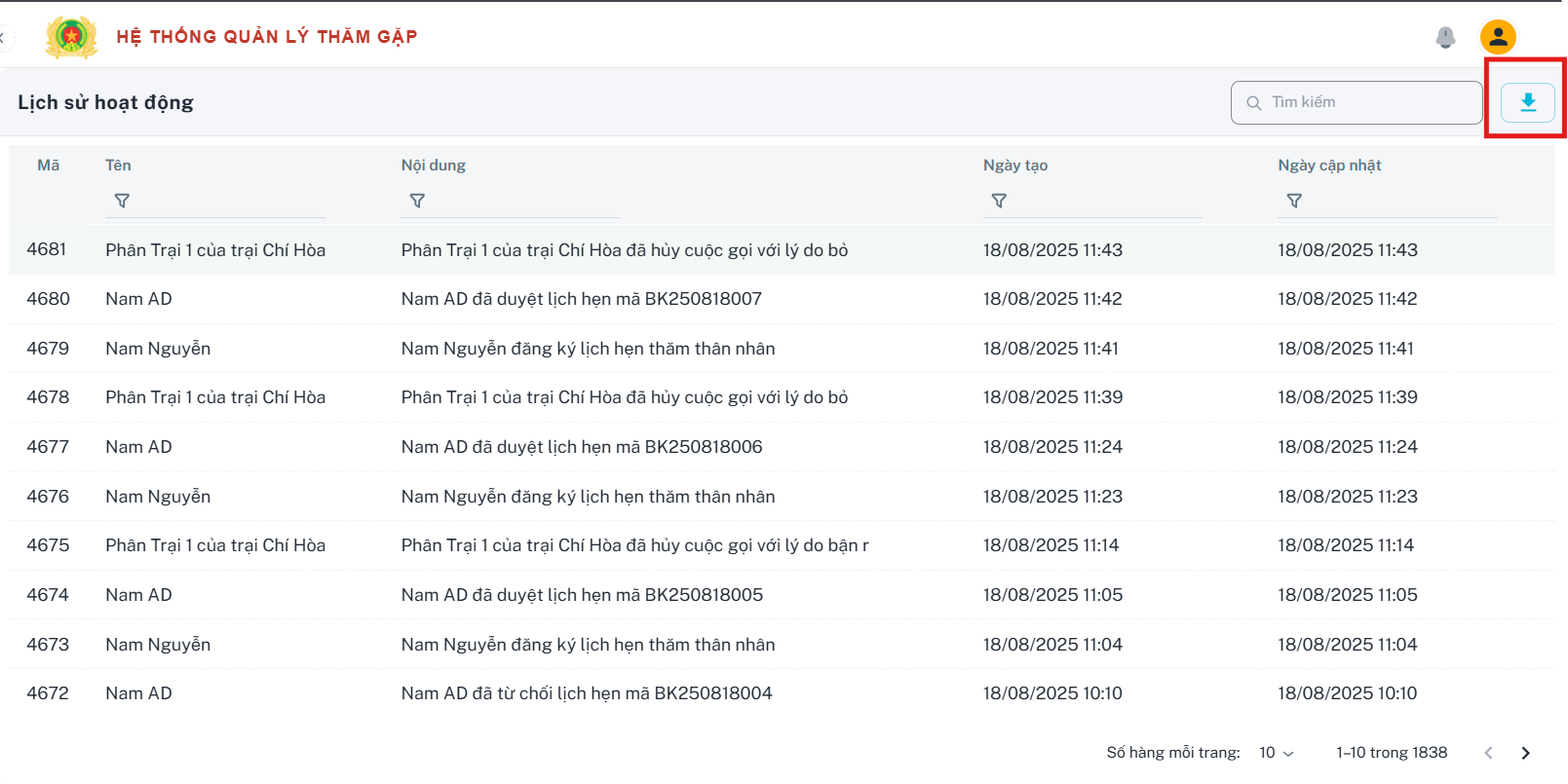Open the user account avatar menu
Viewport: 1568px width, 784px height.
point(1498,37)
